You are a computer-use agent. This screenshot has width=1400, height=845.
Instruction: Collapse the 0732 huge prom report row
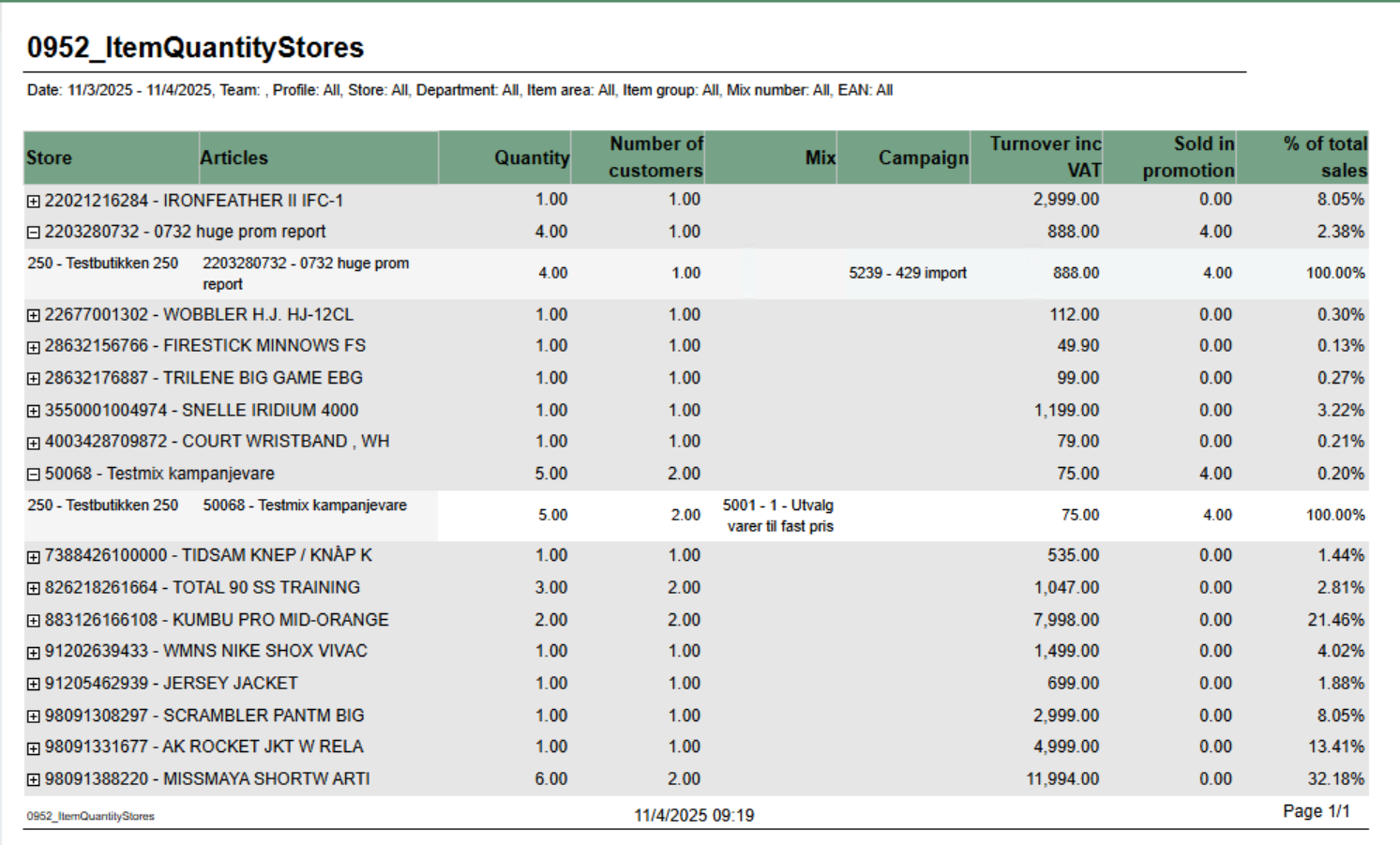[x=34, y=233]
